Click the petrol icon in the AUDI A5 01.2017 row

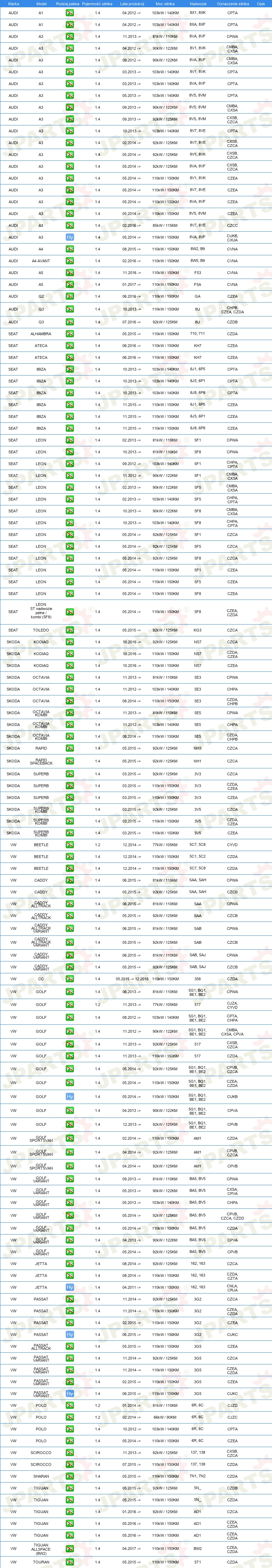(x=70, y=284)
